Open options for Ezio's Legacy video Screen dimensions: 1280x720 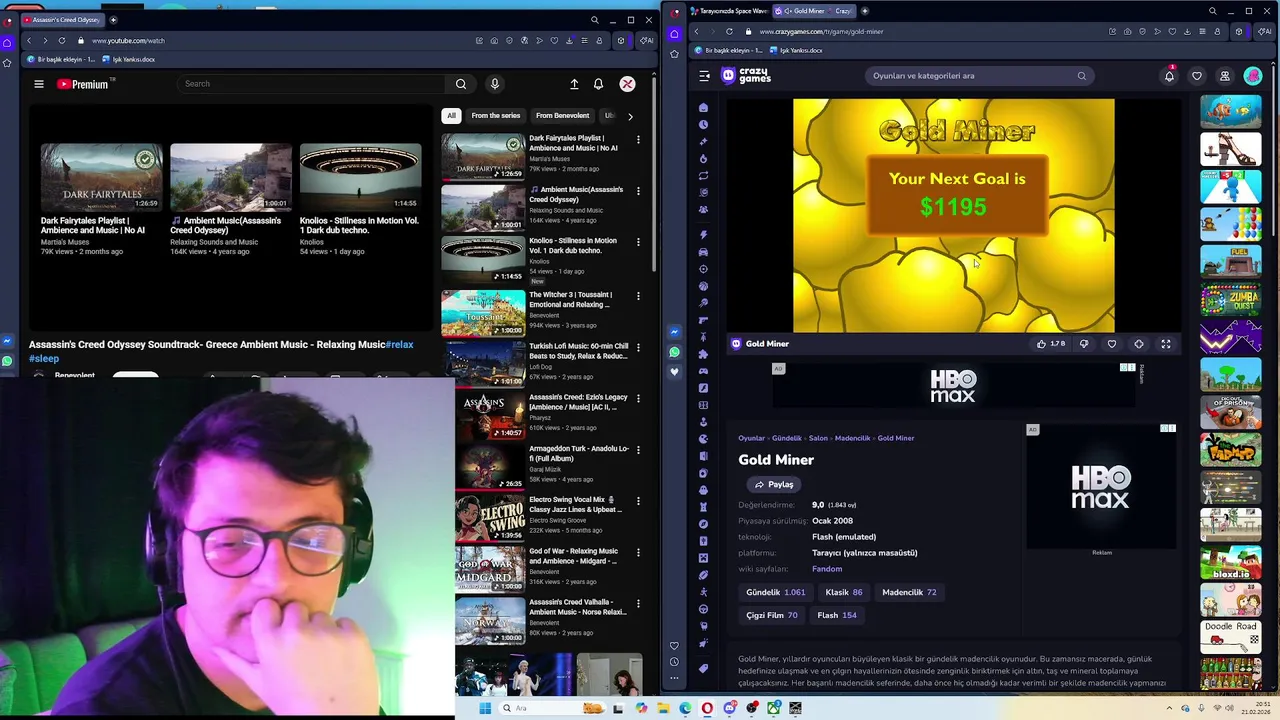638,398
